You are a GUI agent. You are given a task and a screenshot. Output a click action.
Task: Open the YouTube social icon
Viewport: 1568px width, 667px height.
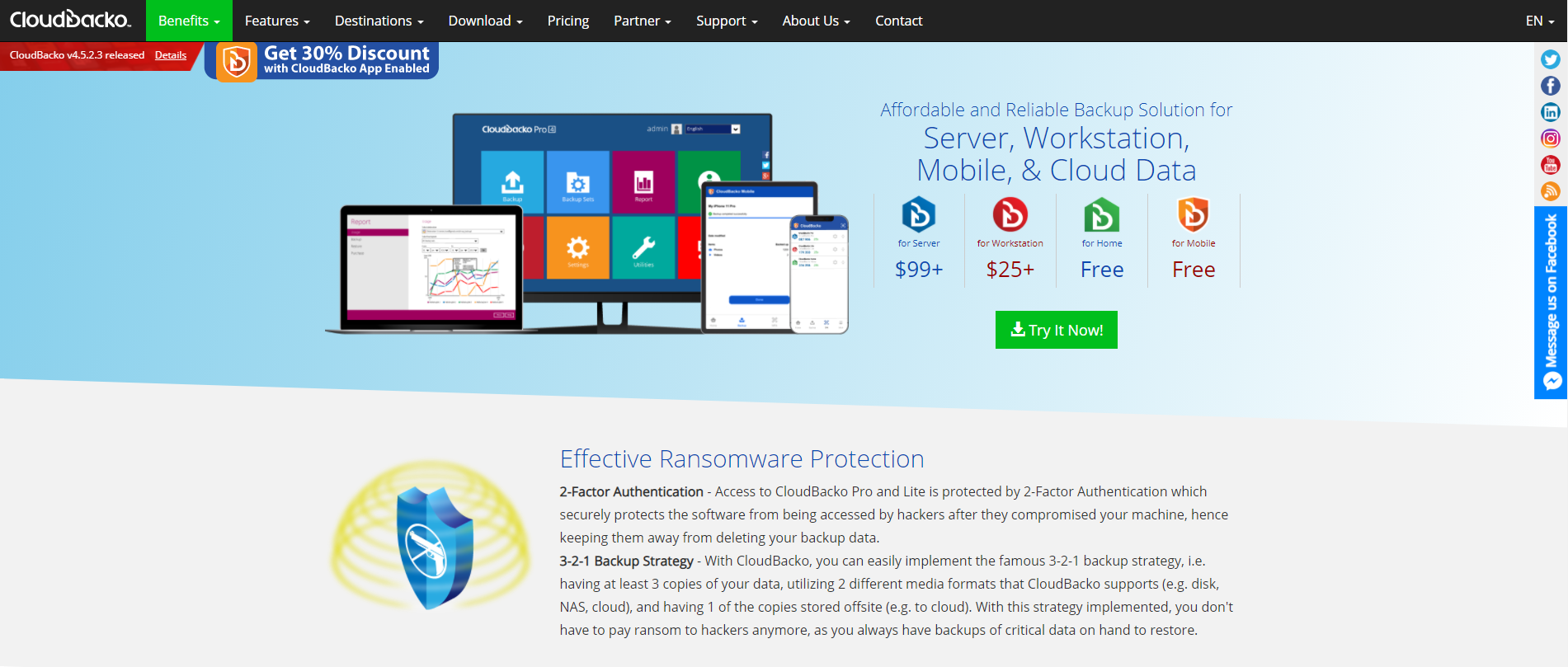click(x=1551, y=165)
